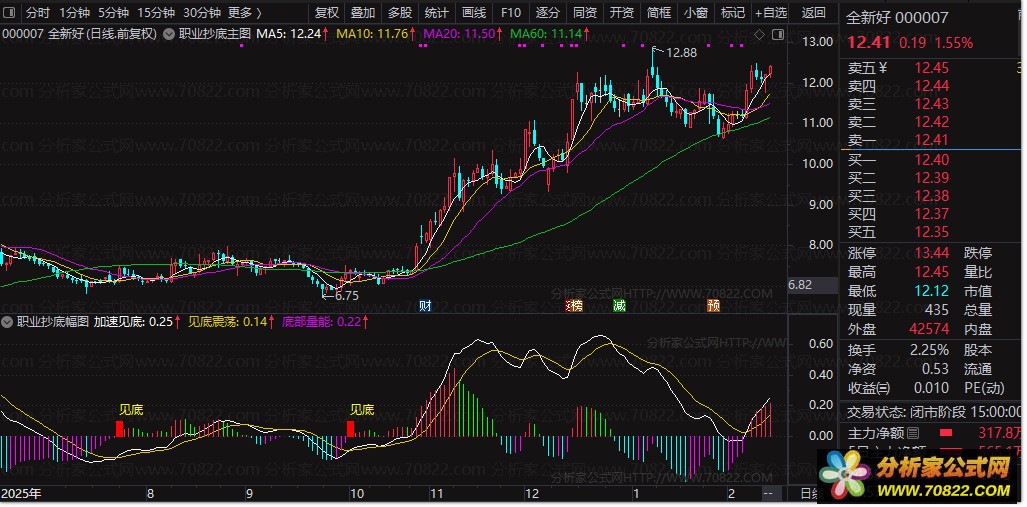
Task: Click the first 见底 red signal bar
Action: (119, 428)
